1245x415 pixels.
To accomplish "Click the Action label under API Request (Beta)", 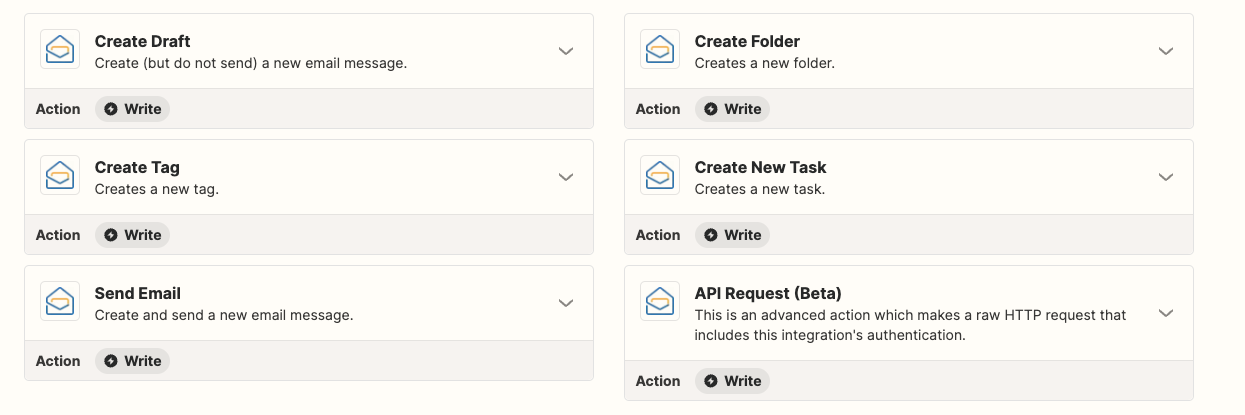I will tap(658, 381).
